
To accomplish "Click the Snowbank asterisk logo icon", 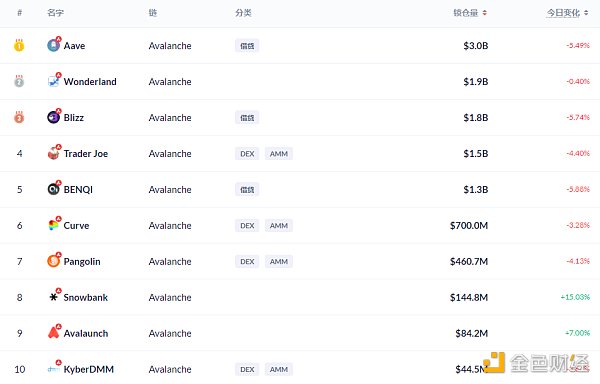I will (x=54, y=297).
